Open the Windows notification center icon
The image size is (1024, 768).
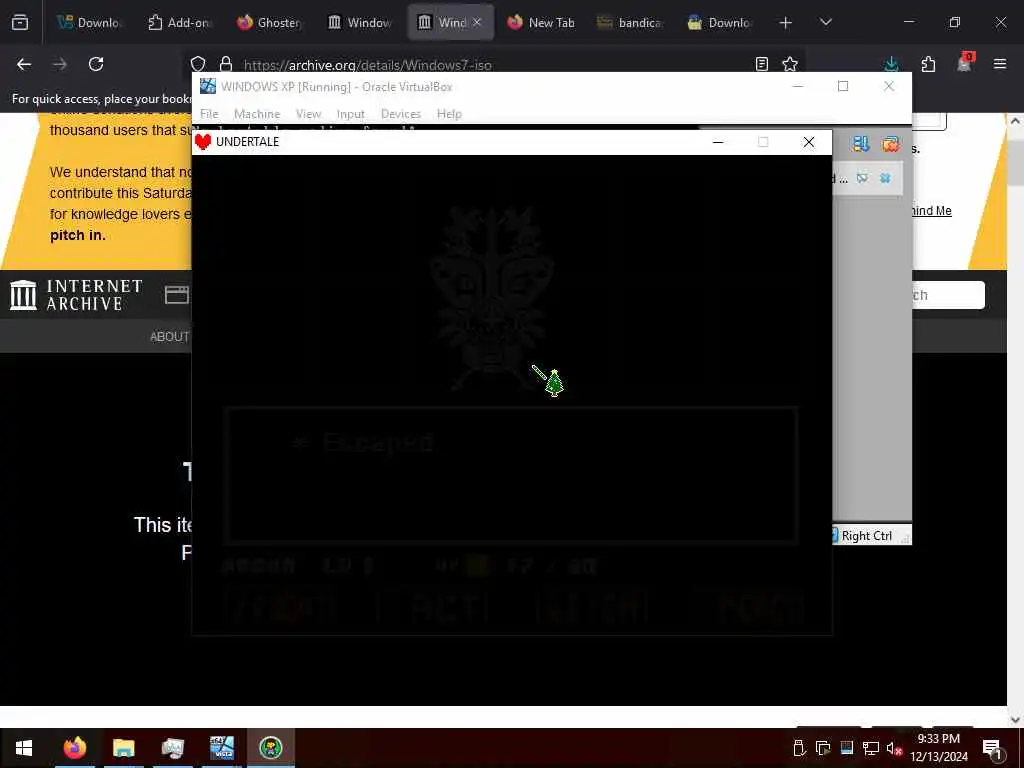[x=991, y=748]
